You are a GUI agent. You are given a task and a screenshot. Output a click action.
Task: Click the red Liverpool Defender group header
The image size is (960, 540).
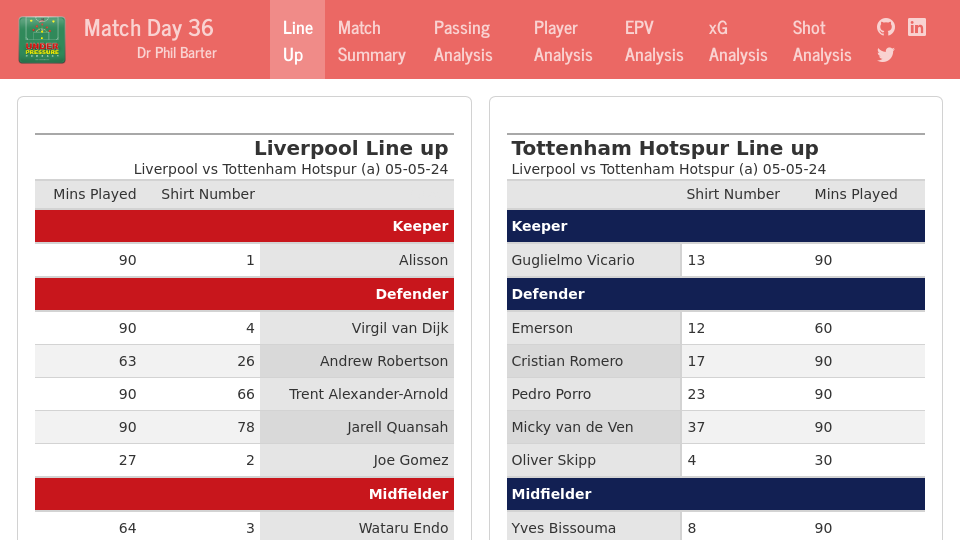[x=244, y=294]
